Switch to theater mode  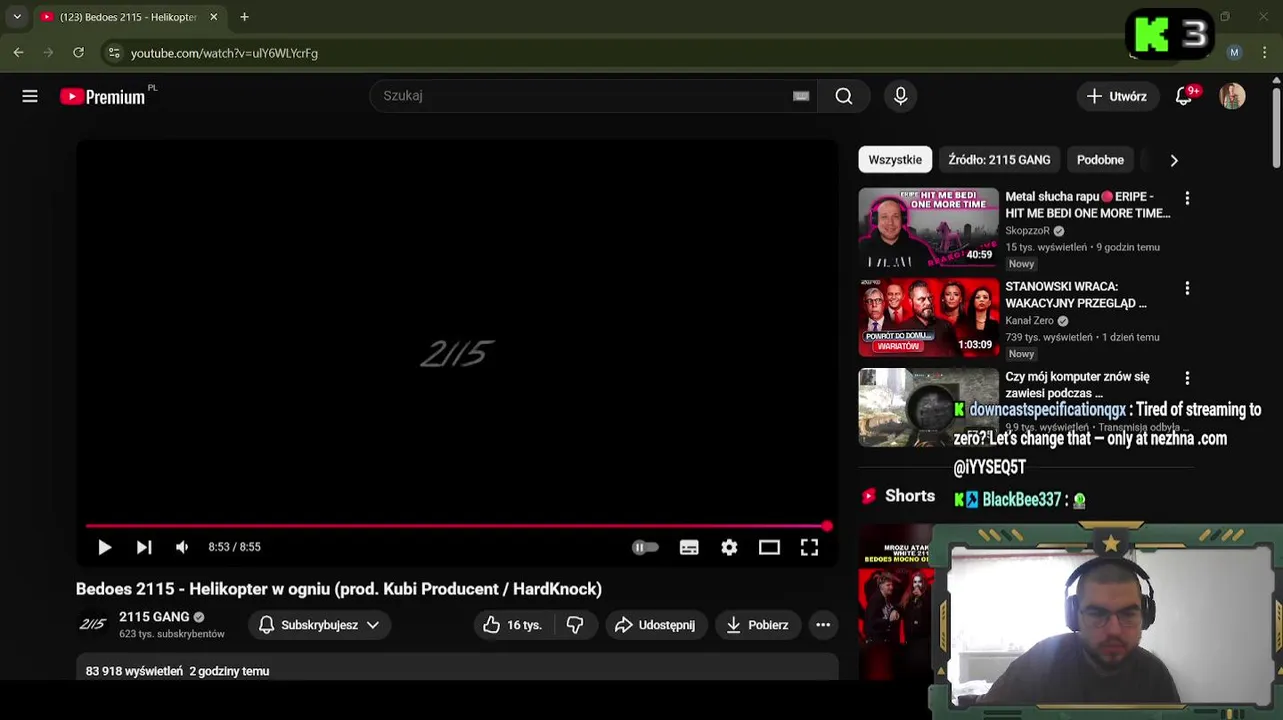[769, 547]
